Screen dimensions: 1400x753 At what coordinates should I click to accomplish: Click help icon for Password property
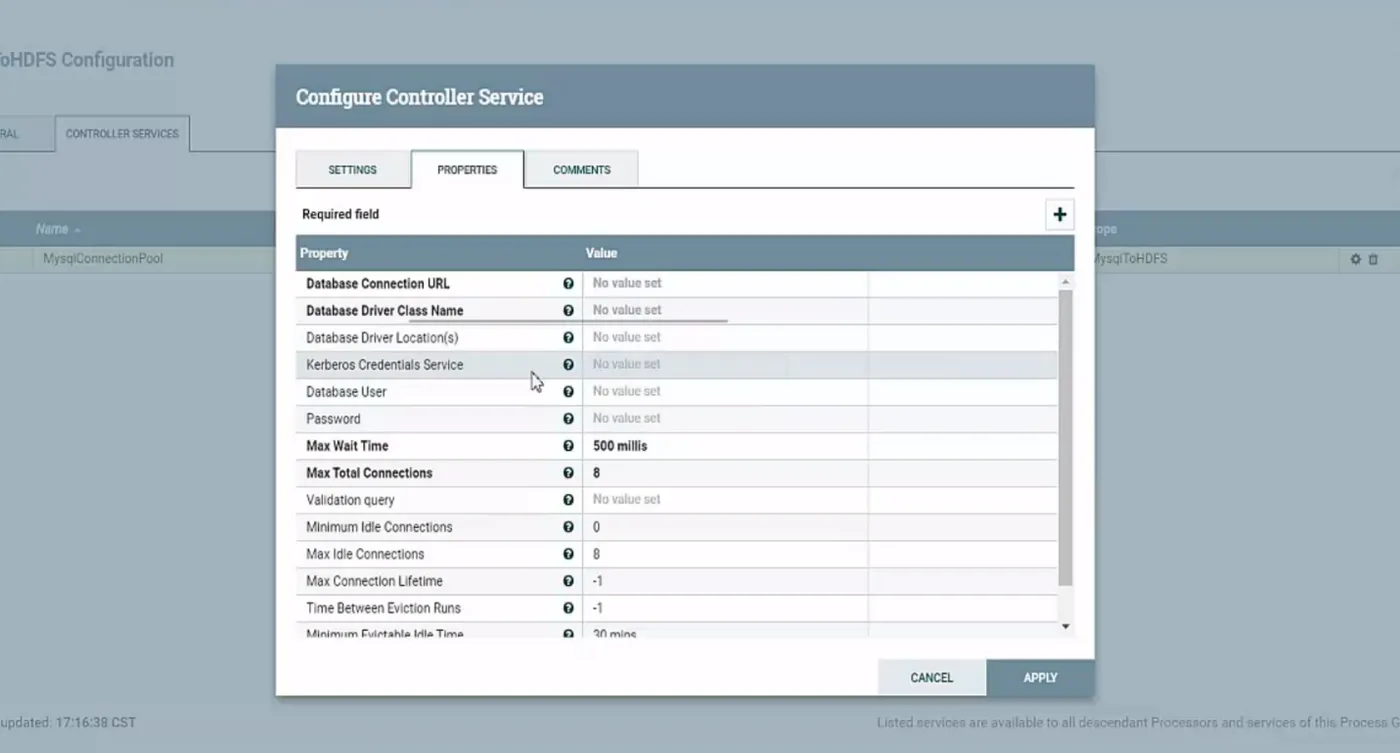568,419
